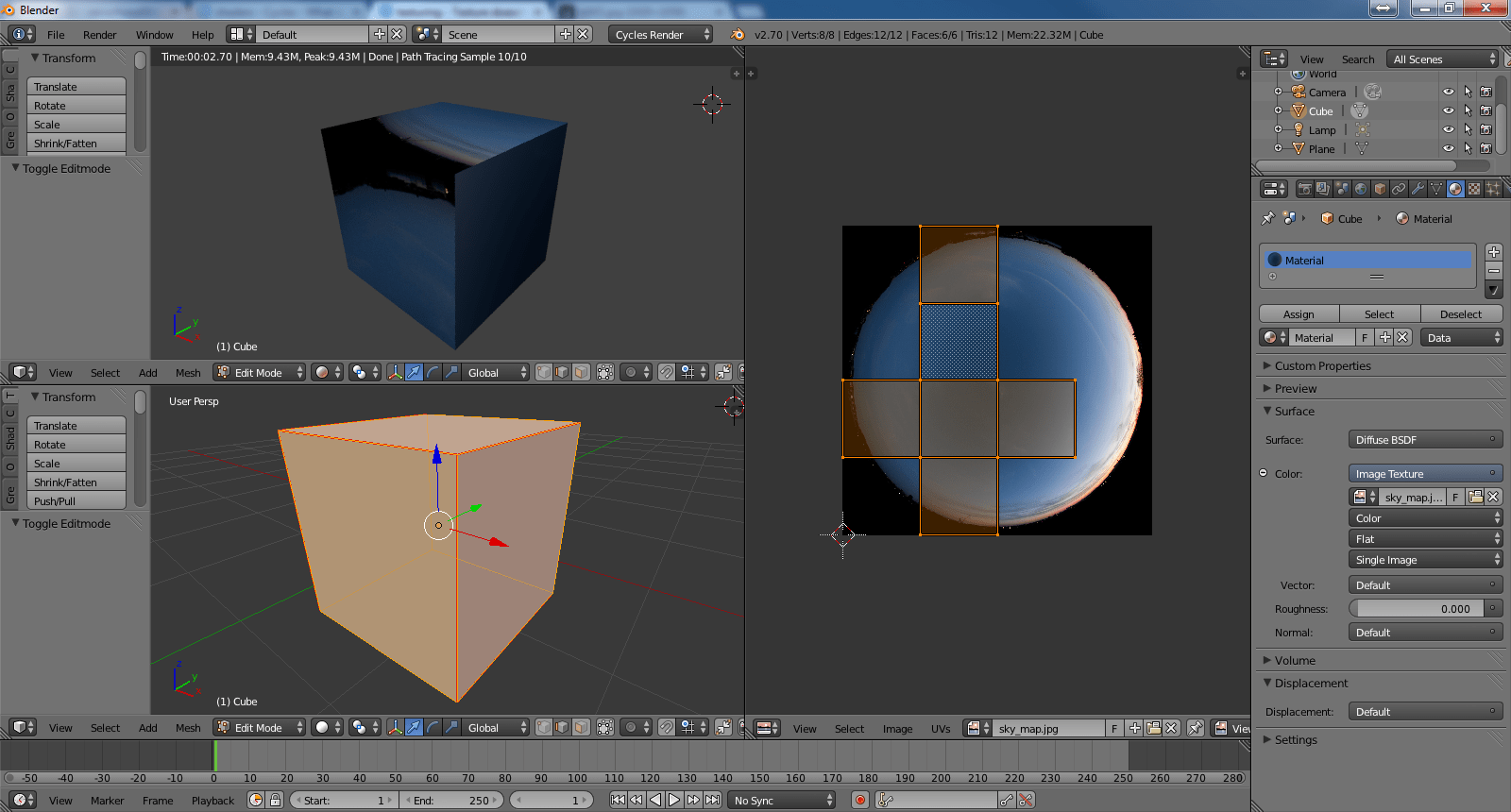The width and height of the screenshot is (1511, 812).
Task: Play animation forward in timeline
Action: (674, 800)
